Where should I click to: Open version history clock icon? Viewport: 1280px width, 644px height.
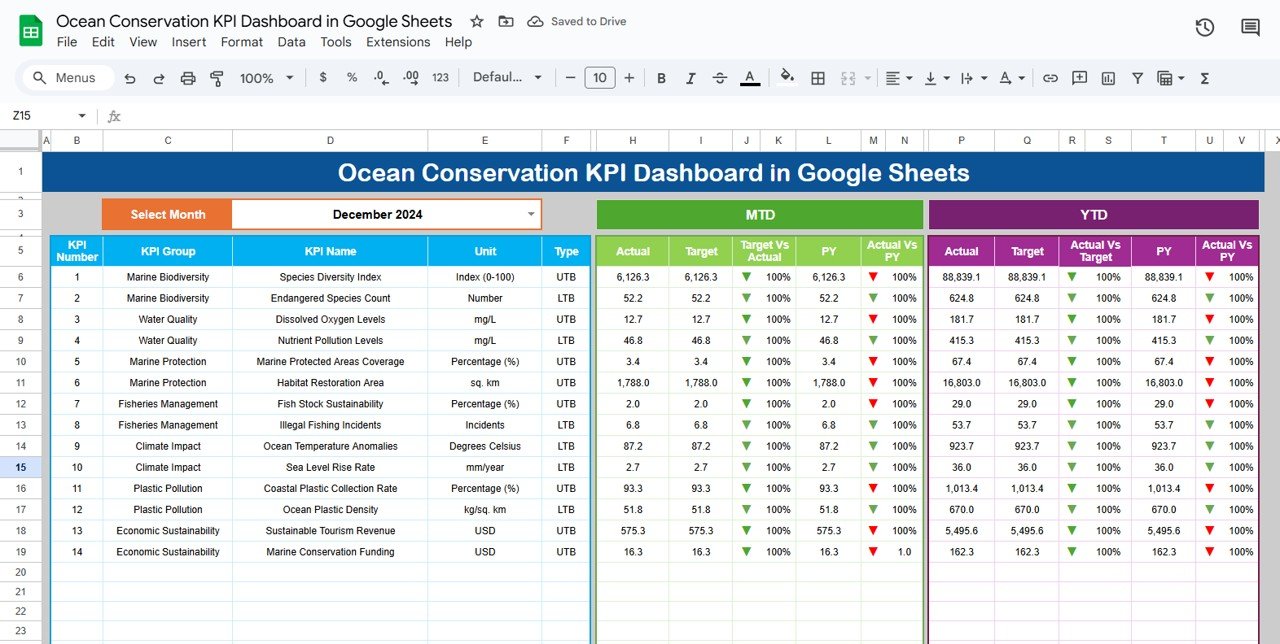[x=1205, y=28]
